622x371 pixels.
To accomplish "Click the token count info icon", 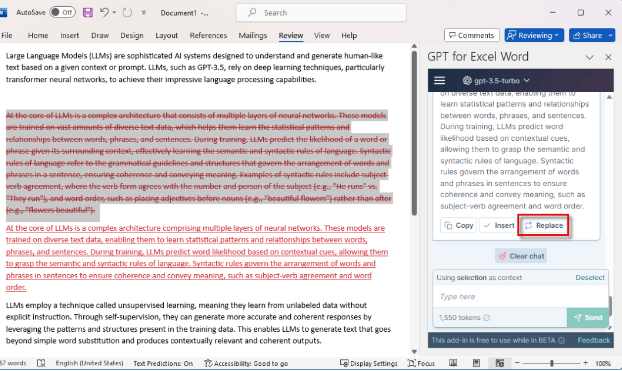I will [x=487, y=317].
